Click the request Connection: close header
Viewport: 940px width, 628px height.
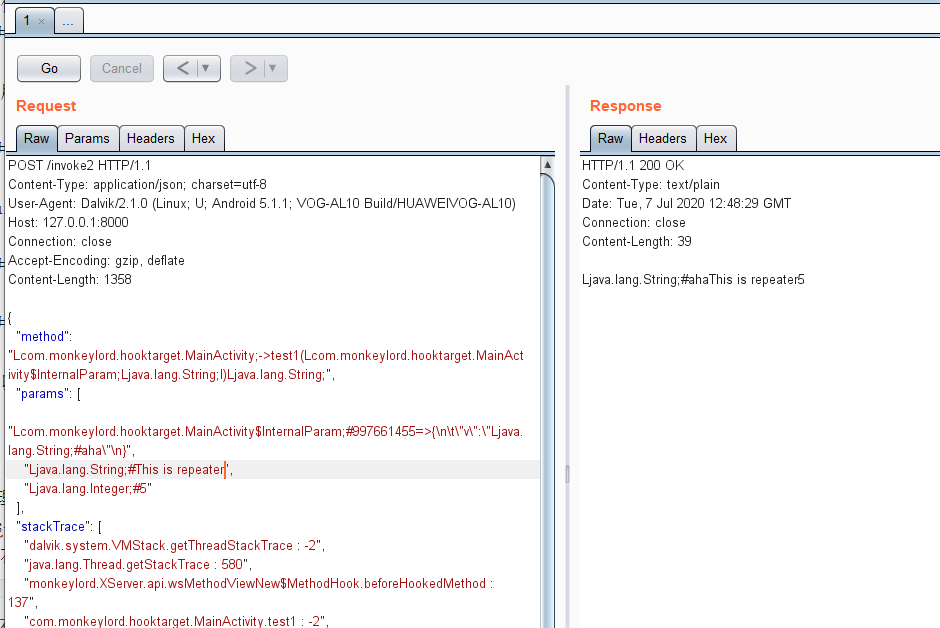click(x=60, y=241)
